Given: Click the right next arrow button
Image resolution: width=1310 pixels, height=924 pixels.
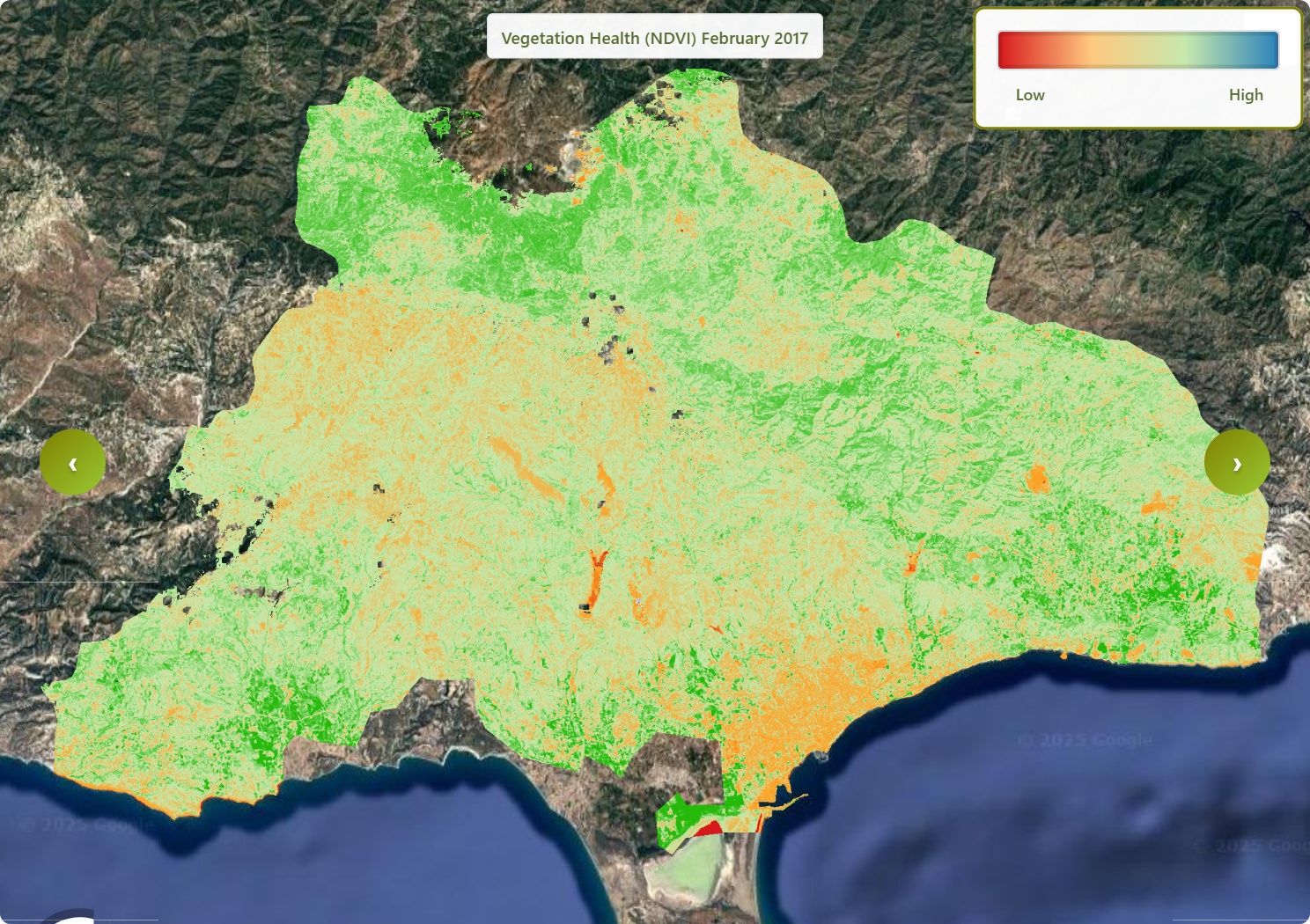Looking at the screenshot, I should pos(1236,463).
